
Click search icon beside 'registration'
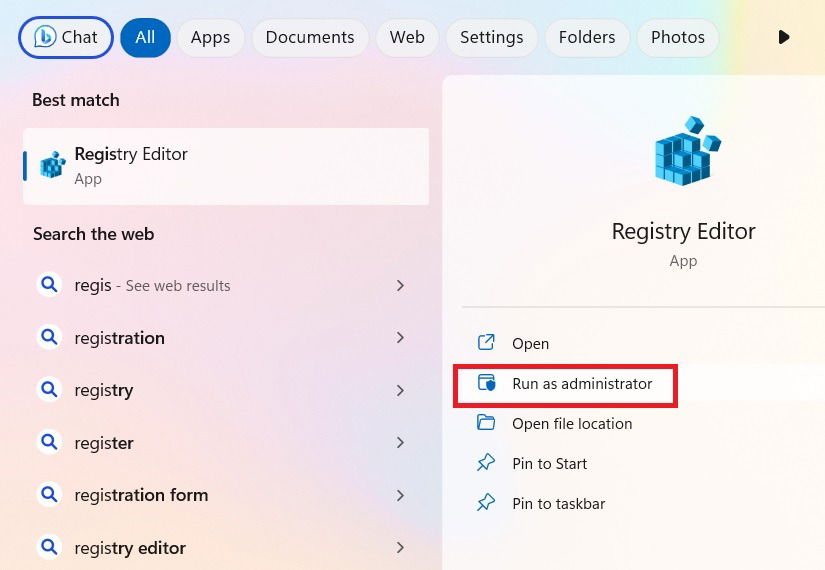pos(49,337)
